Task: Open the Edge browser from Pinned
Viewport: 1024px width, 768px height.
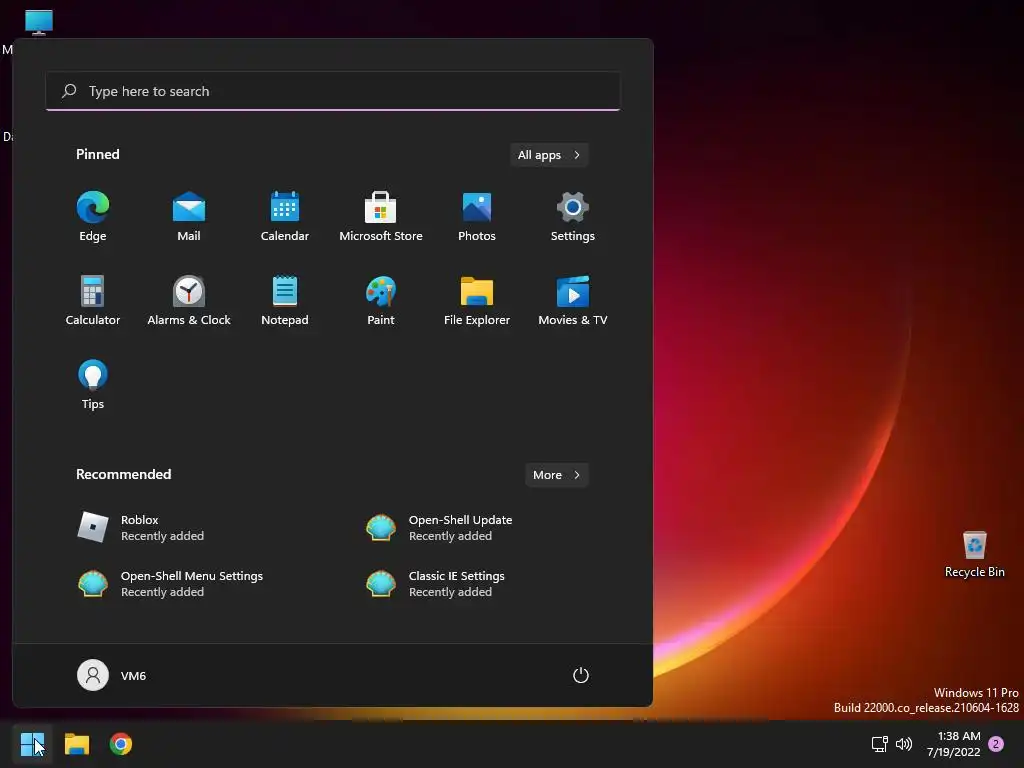Action: click(93, 217)
